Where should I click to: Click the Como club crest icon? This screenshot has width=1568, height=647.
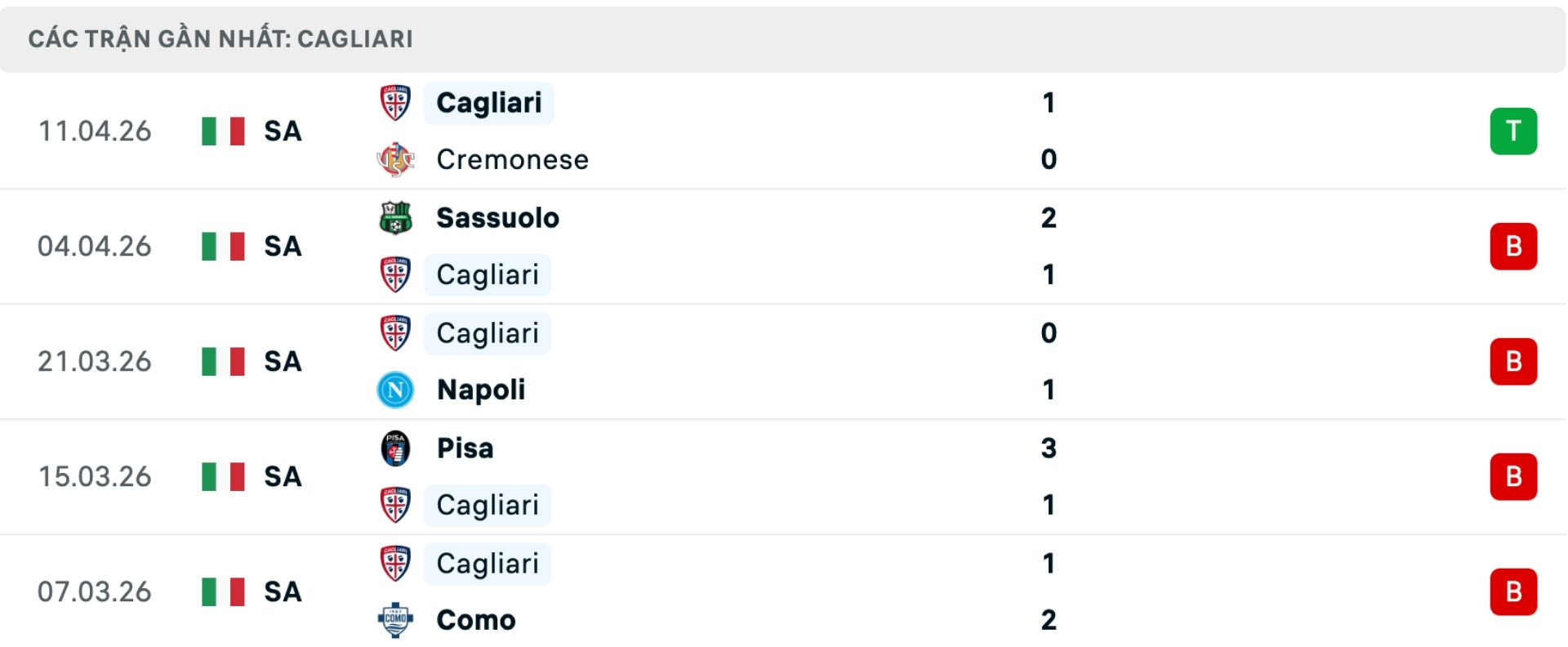pos(395,620)
